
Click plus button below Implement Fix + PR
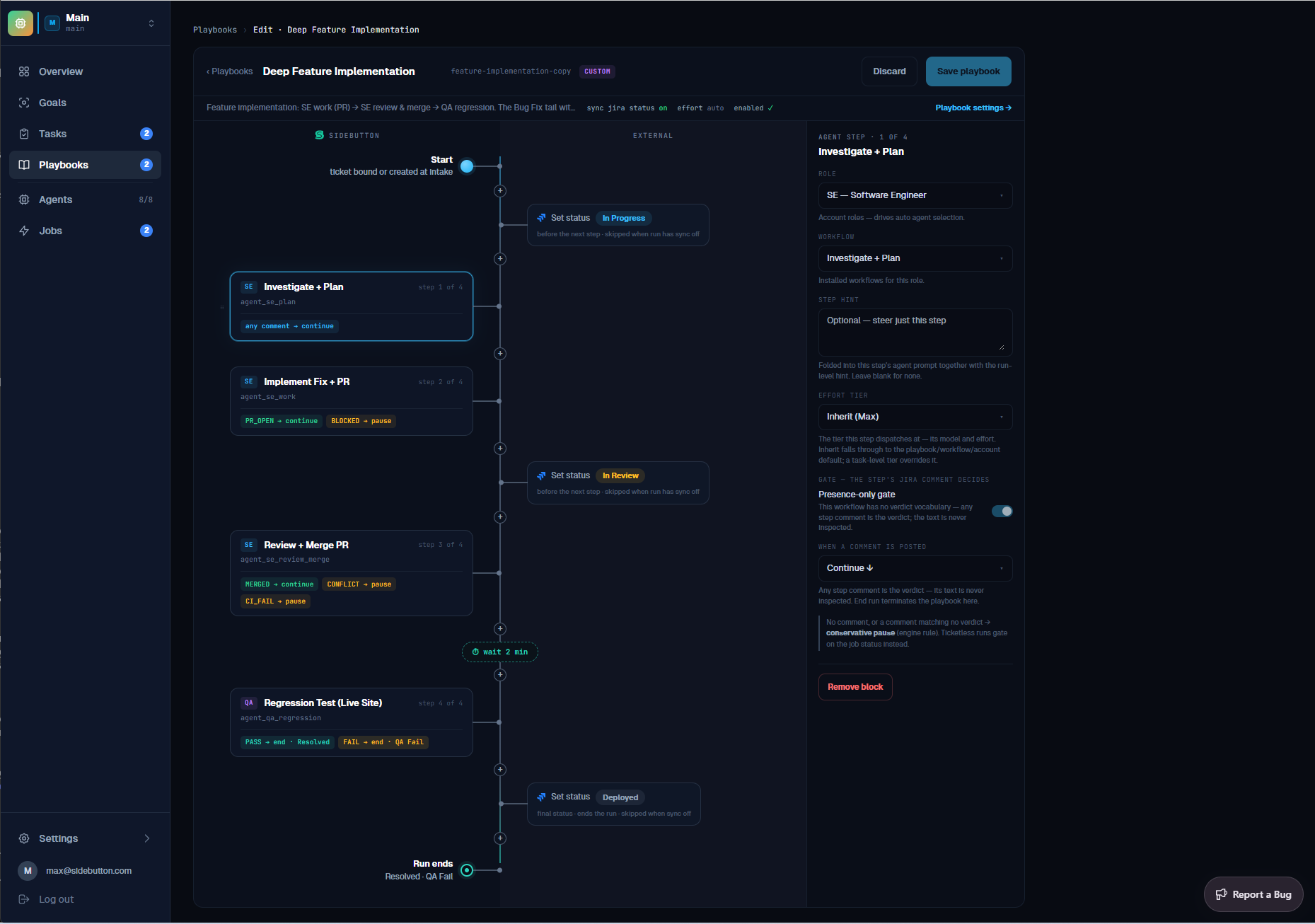[x=500, y=449]
